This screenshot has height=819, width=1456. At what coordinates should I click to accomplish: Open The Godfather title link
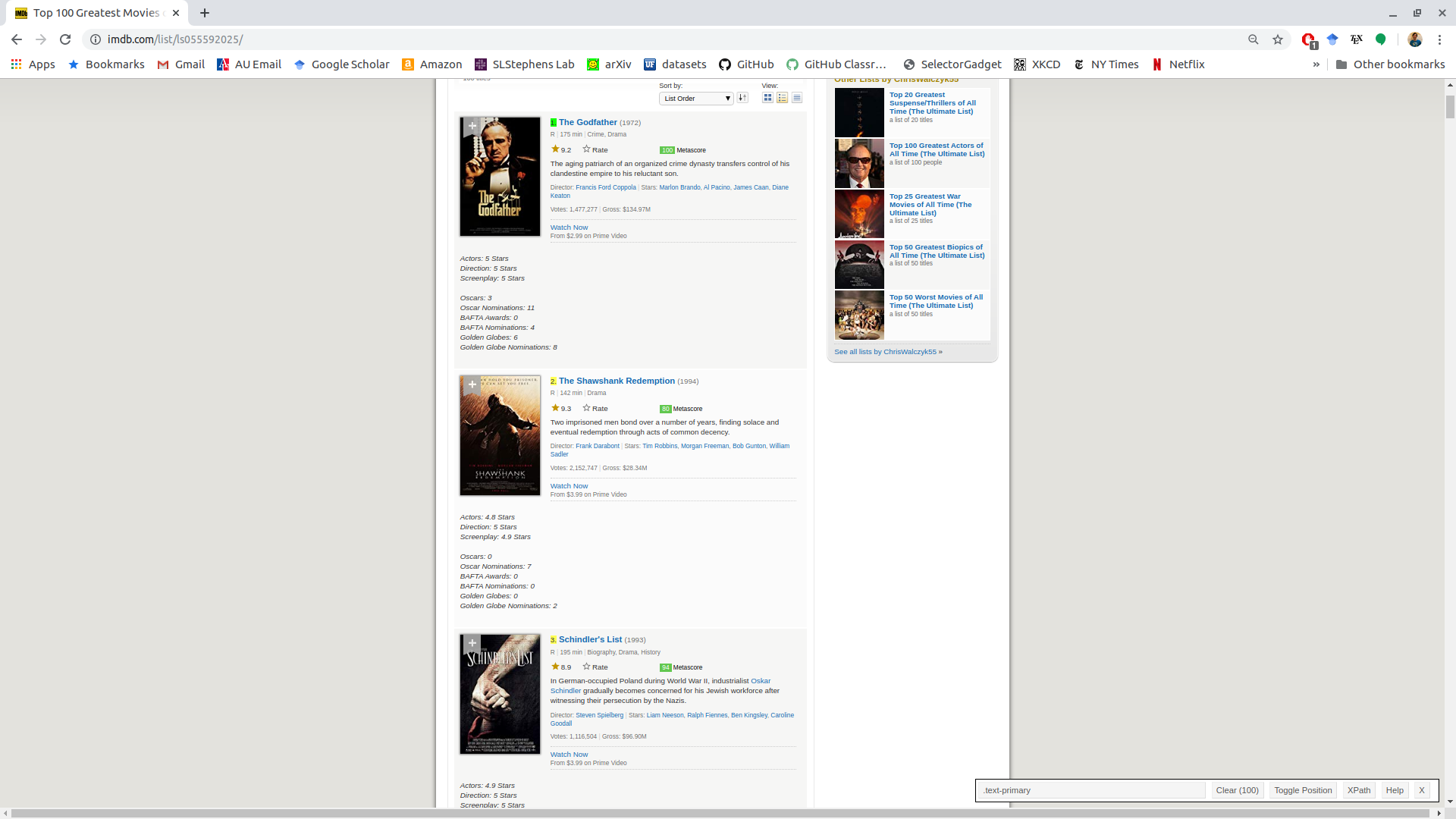[x=588, y=122]
